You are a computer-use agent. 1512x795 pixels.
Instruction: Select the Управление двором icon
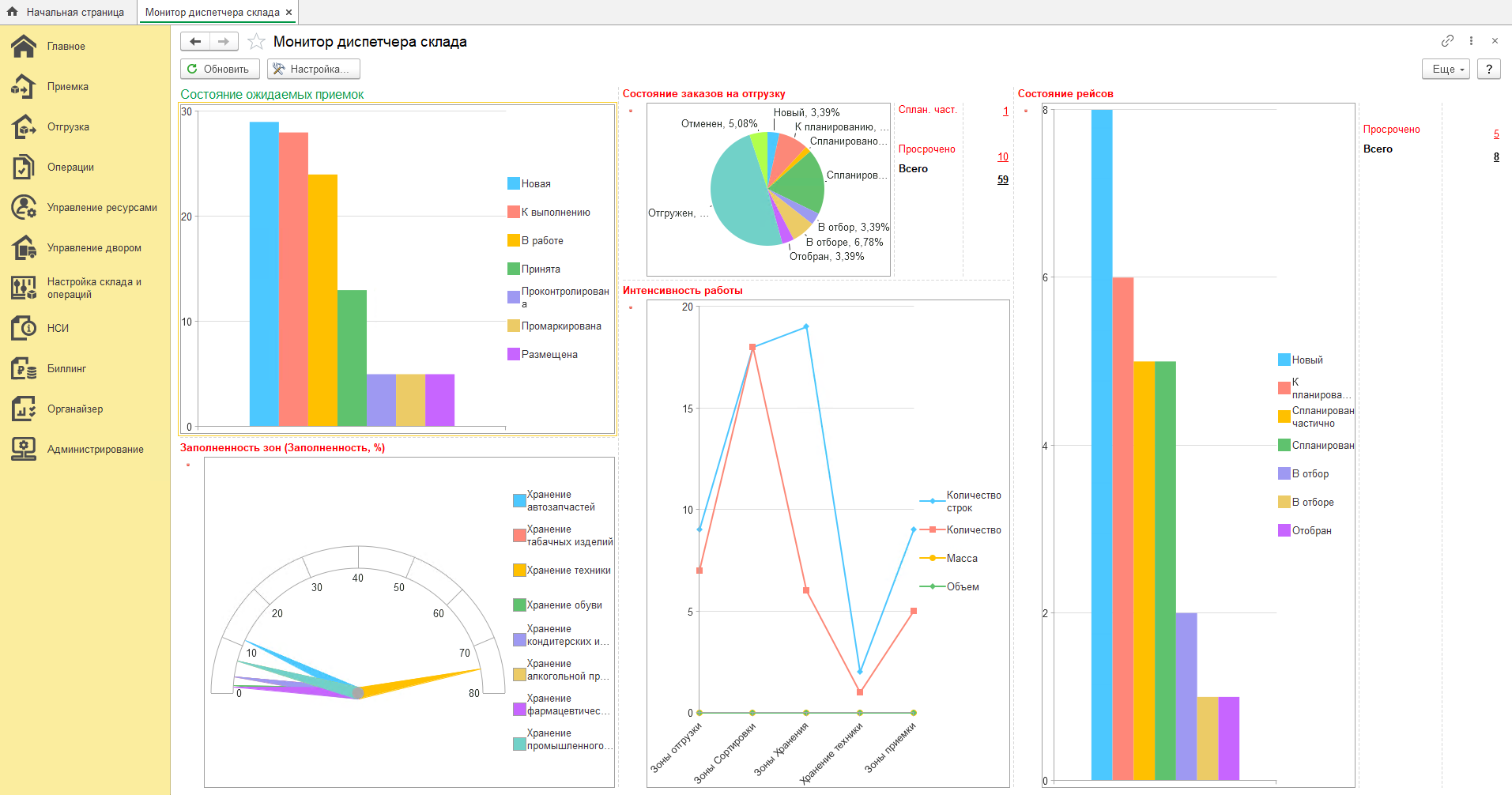pyautogui.click(x=24, y=248)
